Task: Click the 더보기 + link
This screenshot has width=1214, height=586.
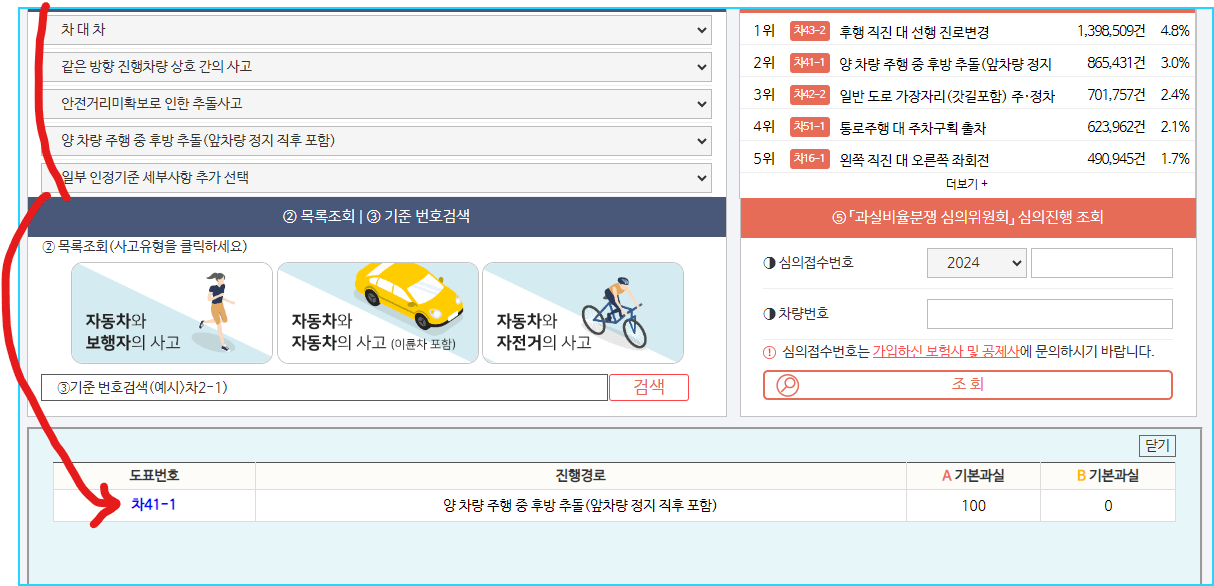Action: (967, 183)
